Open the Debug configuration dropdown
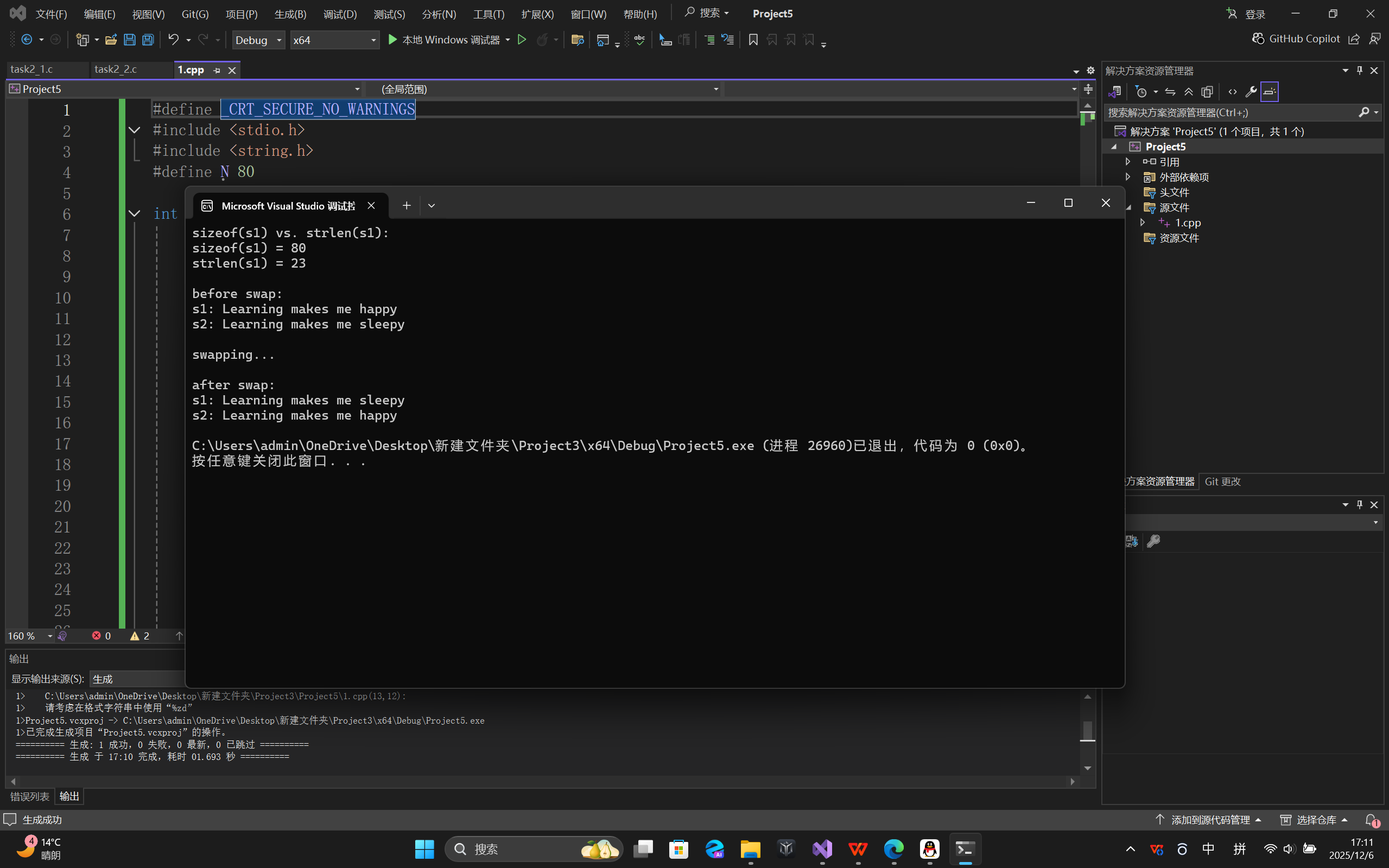 coord(258,40)
